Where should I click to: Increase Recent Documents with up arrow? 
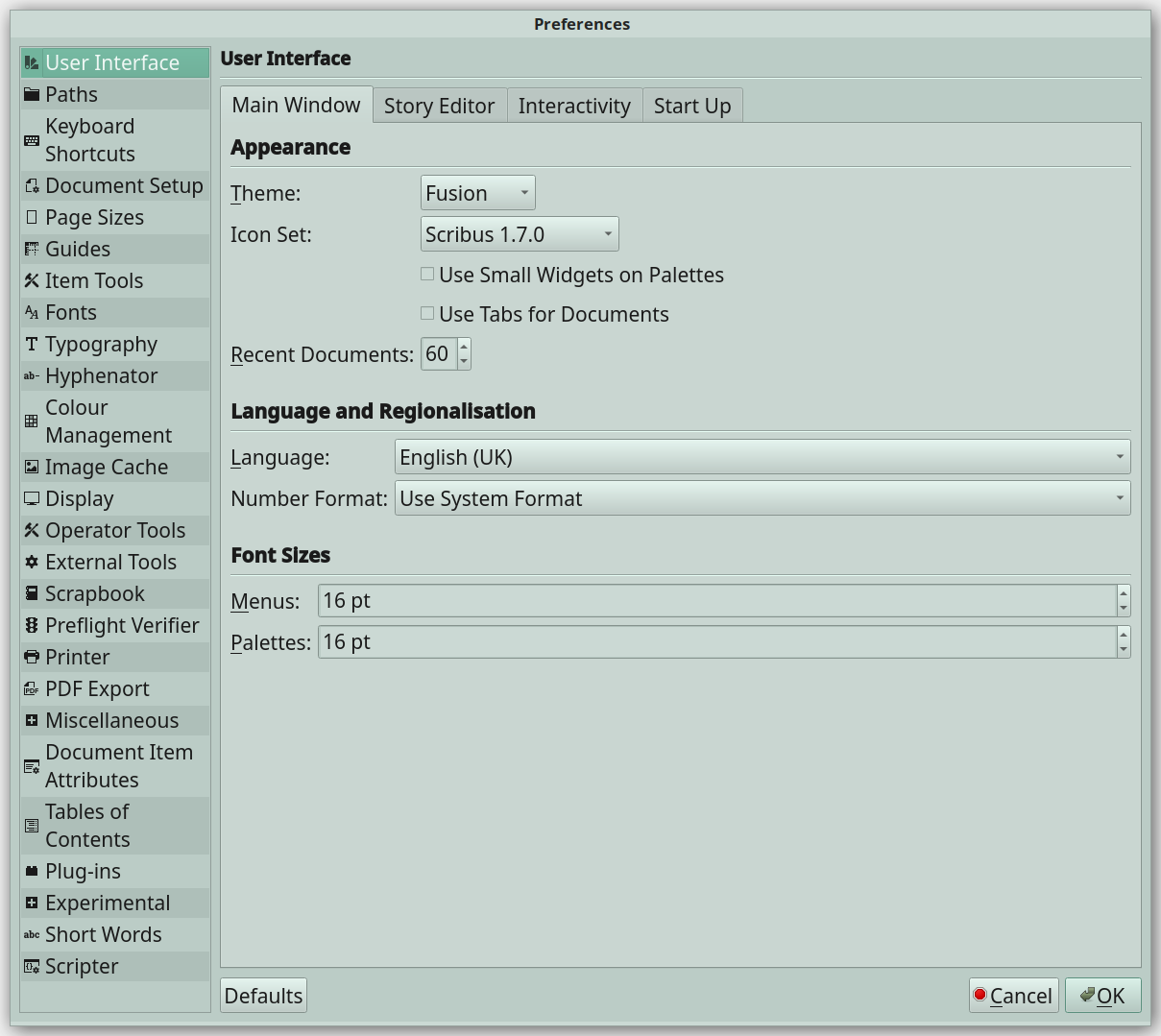(x=464, y=347)
